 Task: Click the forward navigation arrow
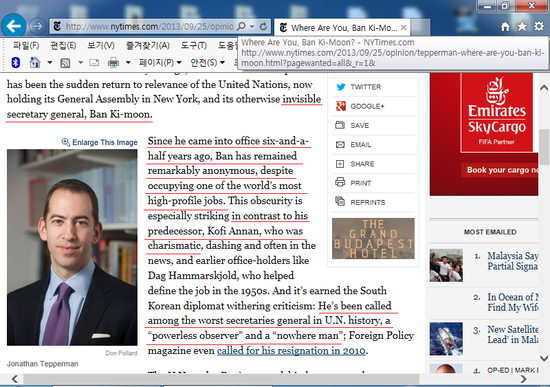pyautogui.click(x=37, y=26)
